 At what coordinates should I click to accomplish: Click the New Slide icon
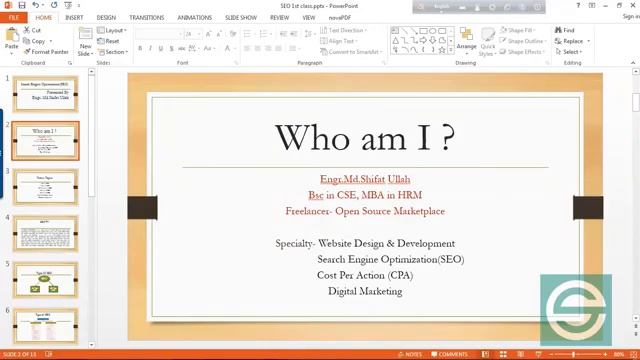tap(85, 34)
